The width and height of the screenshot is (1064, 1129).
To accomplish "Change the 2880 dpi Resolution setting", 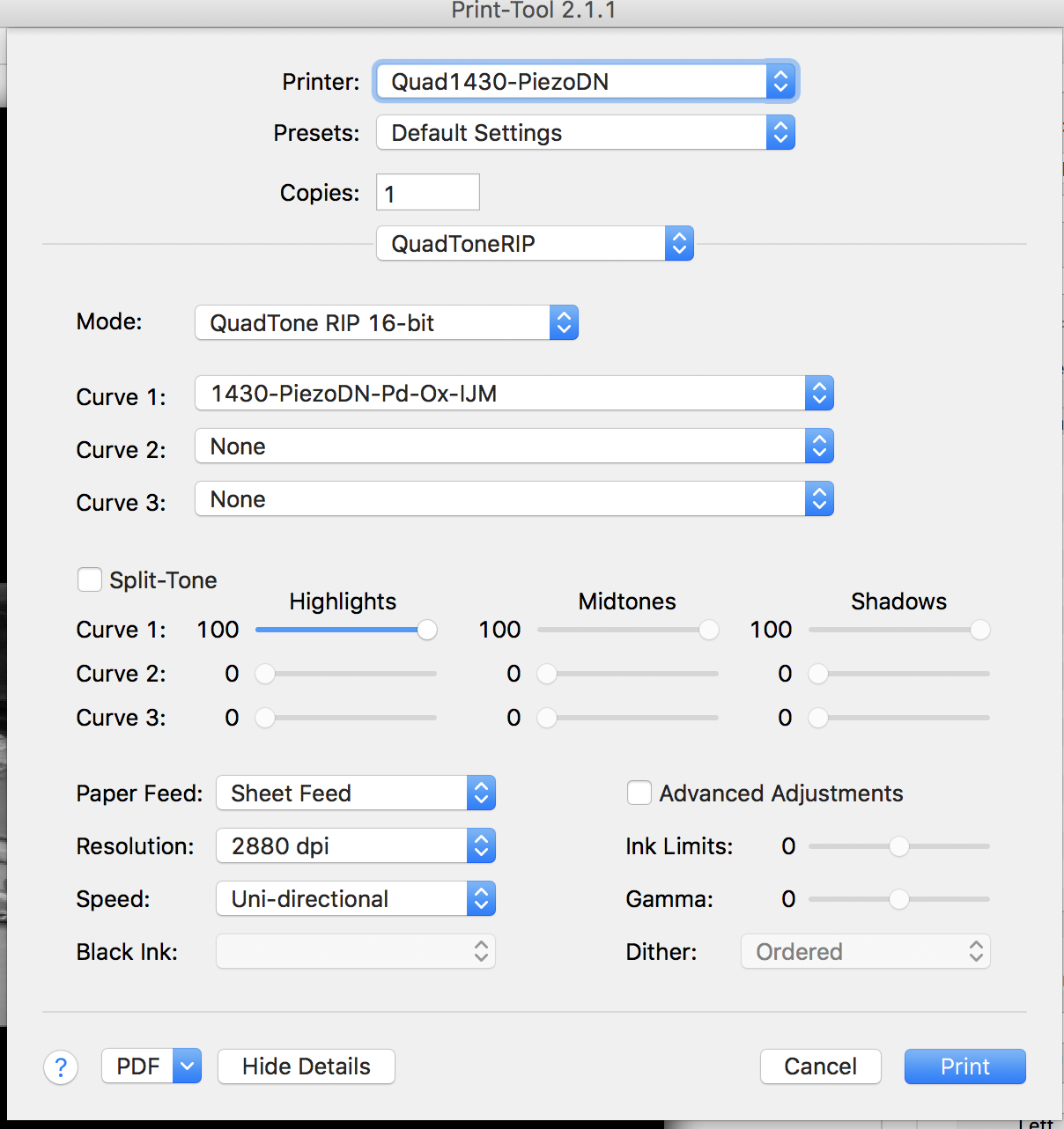I will tap(356, 846).
